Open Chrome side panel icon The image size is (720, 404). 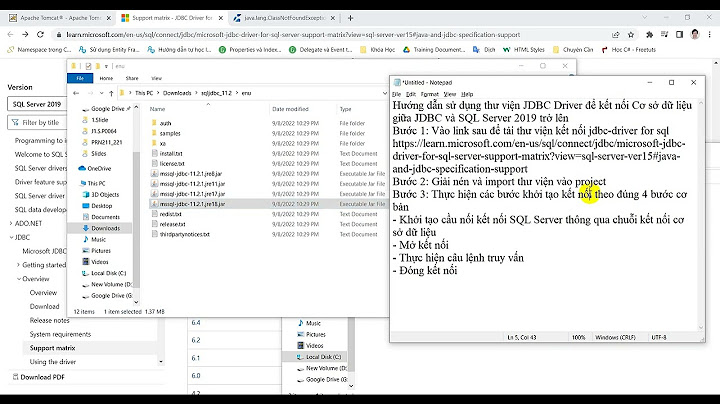(x=680, y=34)
